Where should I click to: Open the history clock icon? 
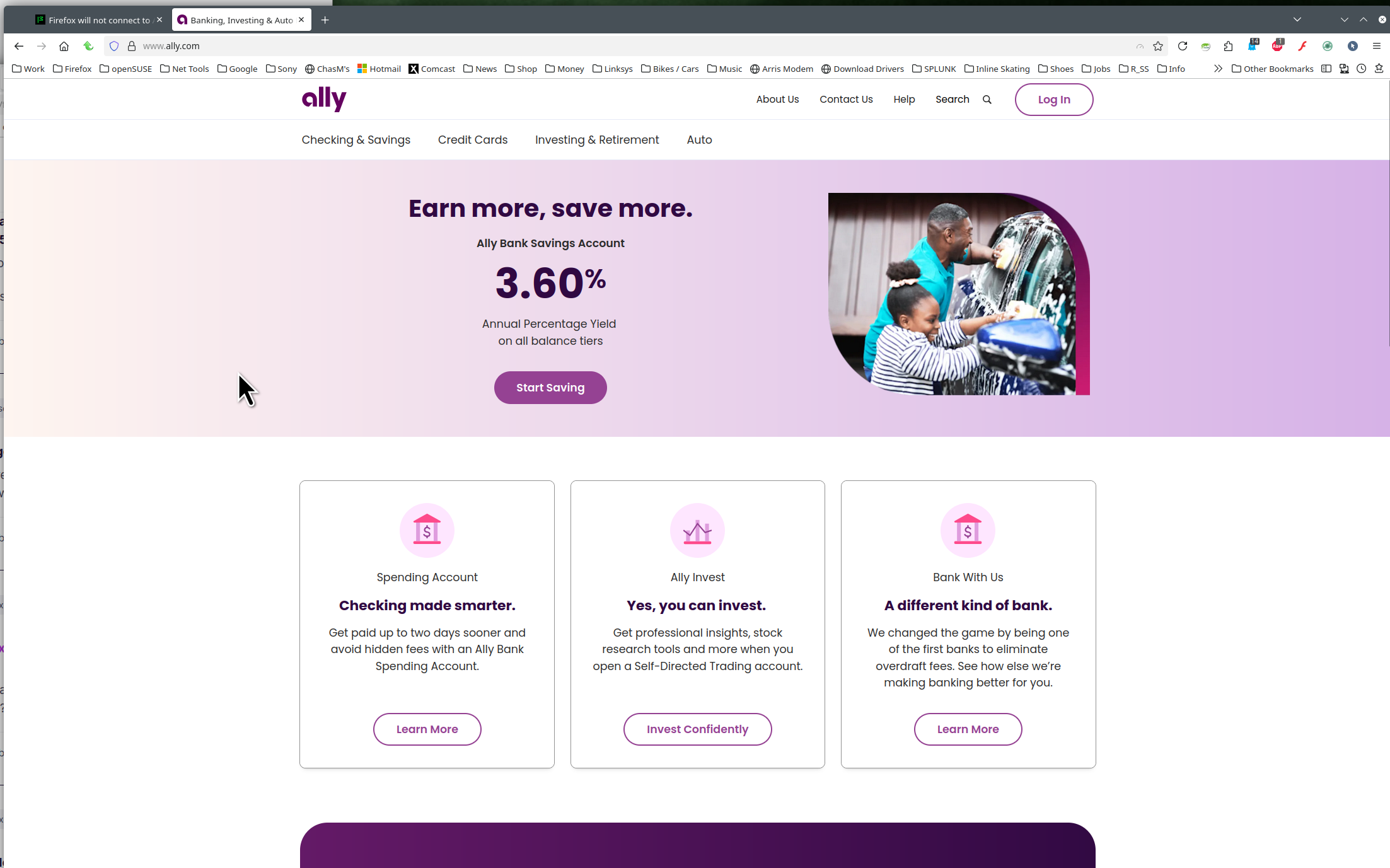1362,69
